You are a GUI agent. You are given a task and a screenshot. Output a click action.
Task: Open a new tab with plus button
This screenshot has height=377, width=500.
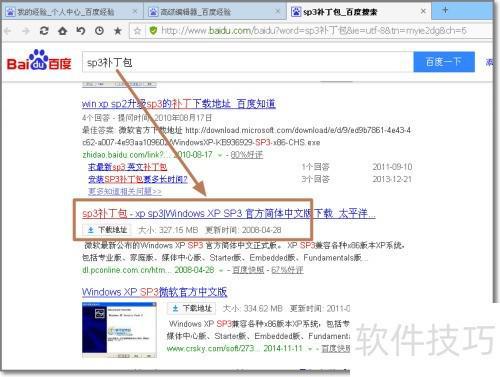coord(445,10)
